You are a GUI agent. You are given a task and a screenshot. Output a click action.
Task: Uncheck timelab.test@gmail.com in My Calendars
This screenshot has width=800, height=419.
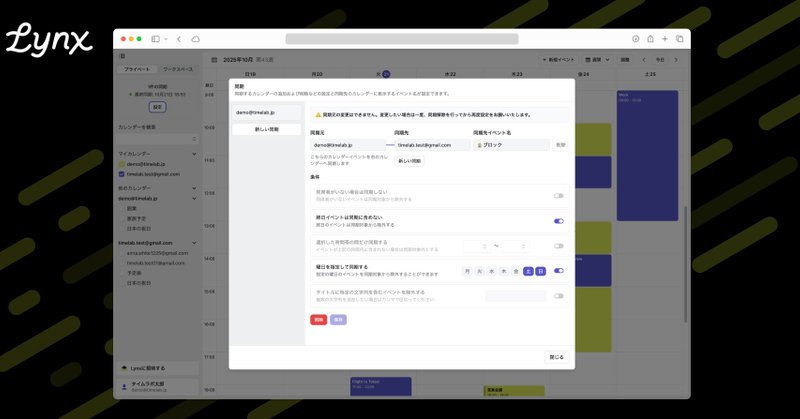[x=121, y=174]
